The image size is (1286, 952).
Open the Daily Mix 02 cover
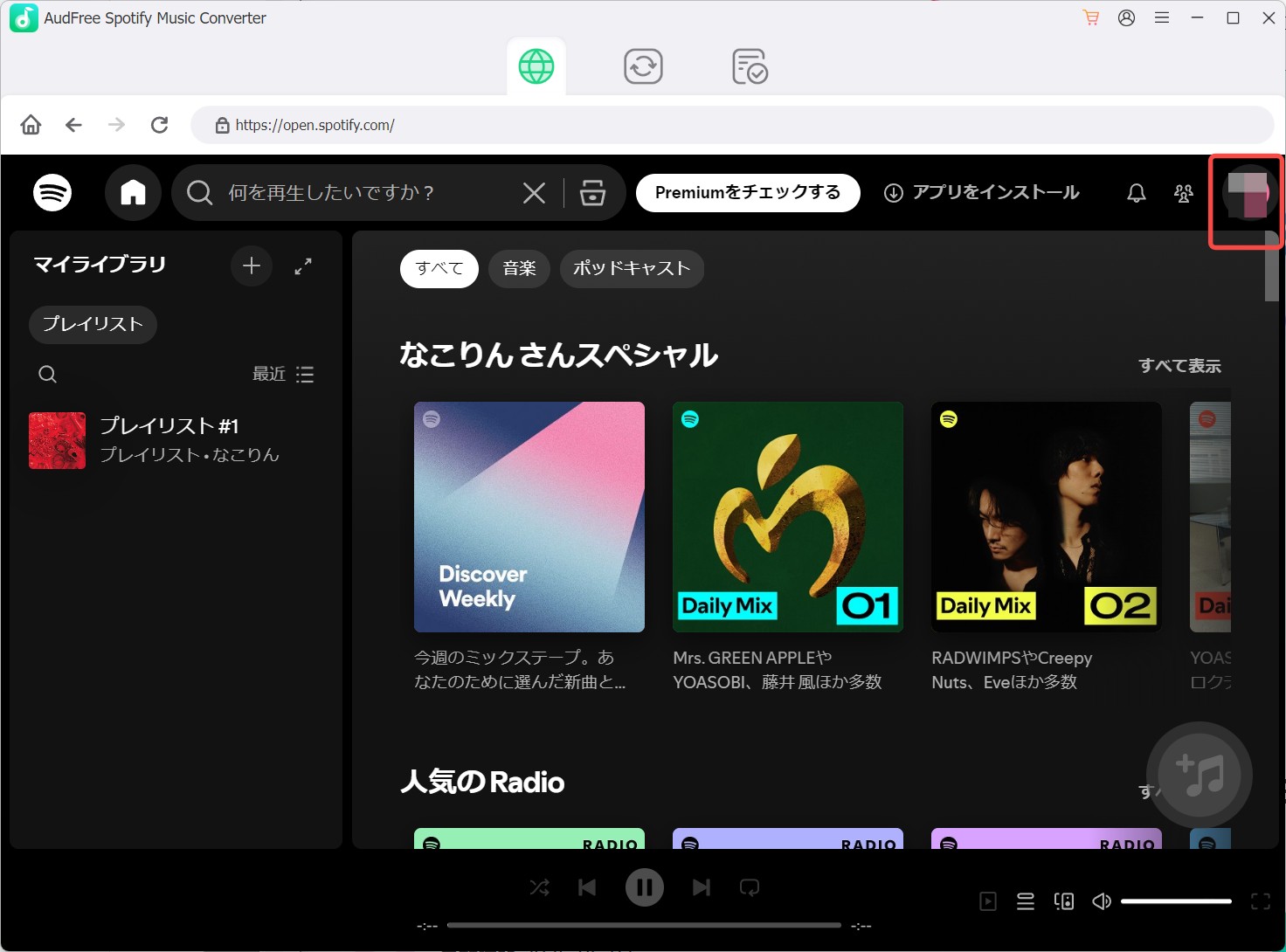(1047, 517)
